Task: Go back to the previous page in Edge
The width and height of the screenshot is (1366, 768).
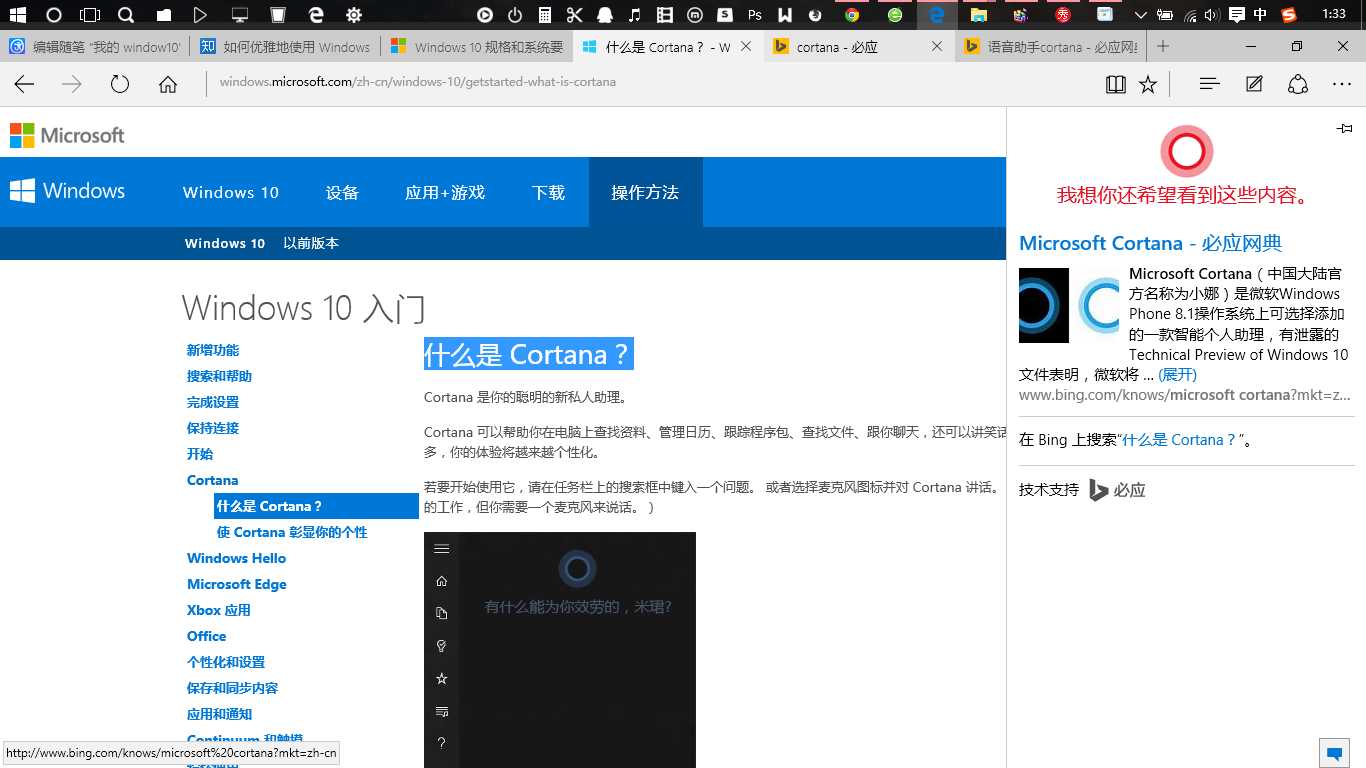Action: (x=24, y=85)
